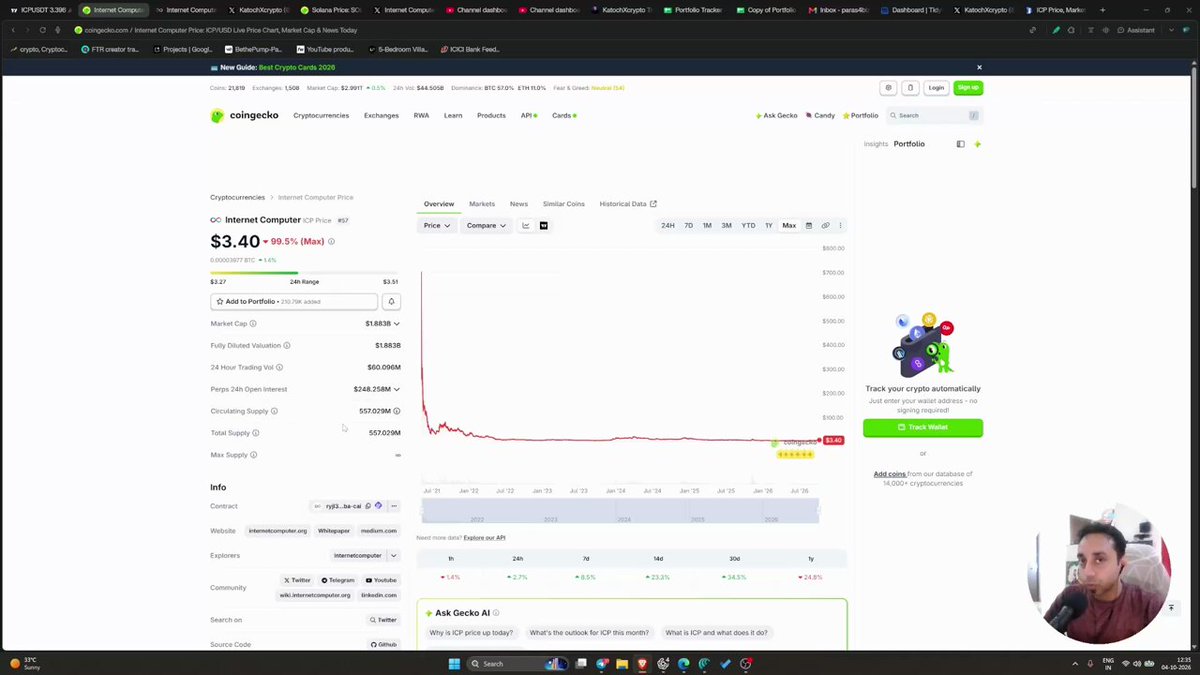The height and width of the screenshot is (675, 1200).
Task: Click the chart time range navigator bar
Action: (x=620, y=511)
